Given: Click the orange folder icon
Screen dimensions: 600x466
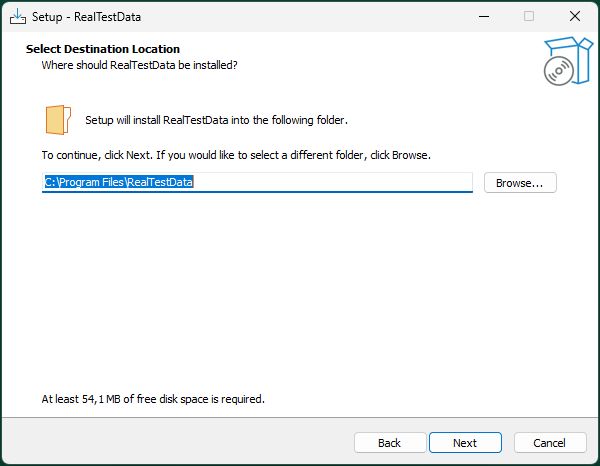Looking at the screenshot, I should point(58,120).
